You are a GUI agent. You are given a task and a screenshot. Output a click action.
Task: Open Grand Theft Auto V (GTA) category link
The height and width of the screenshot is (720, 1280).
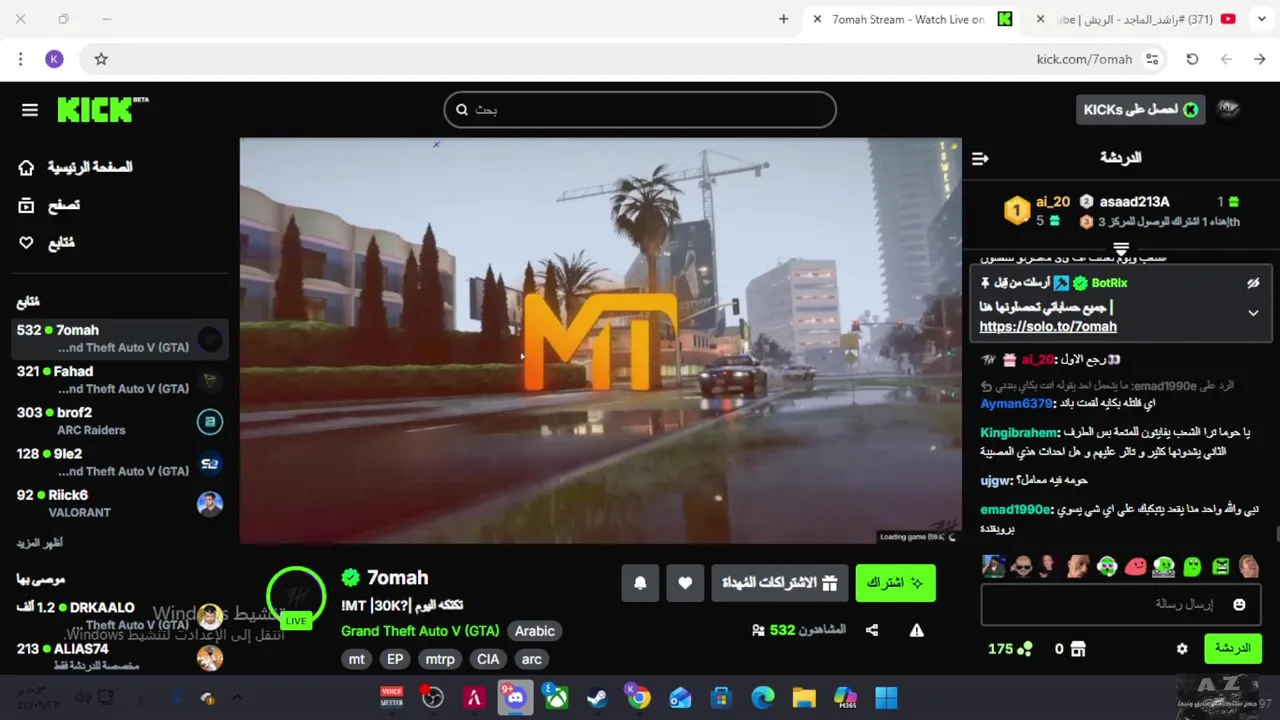click(x=420, y=631)
